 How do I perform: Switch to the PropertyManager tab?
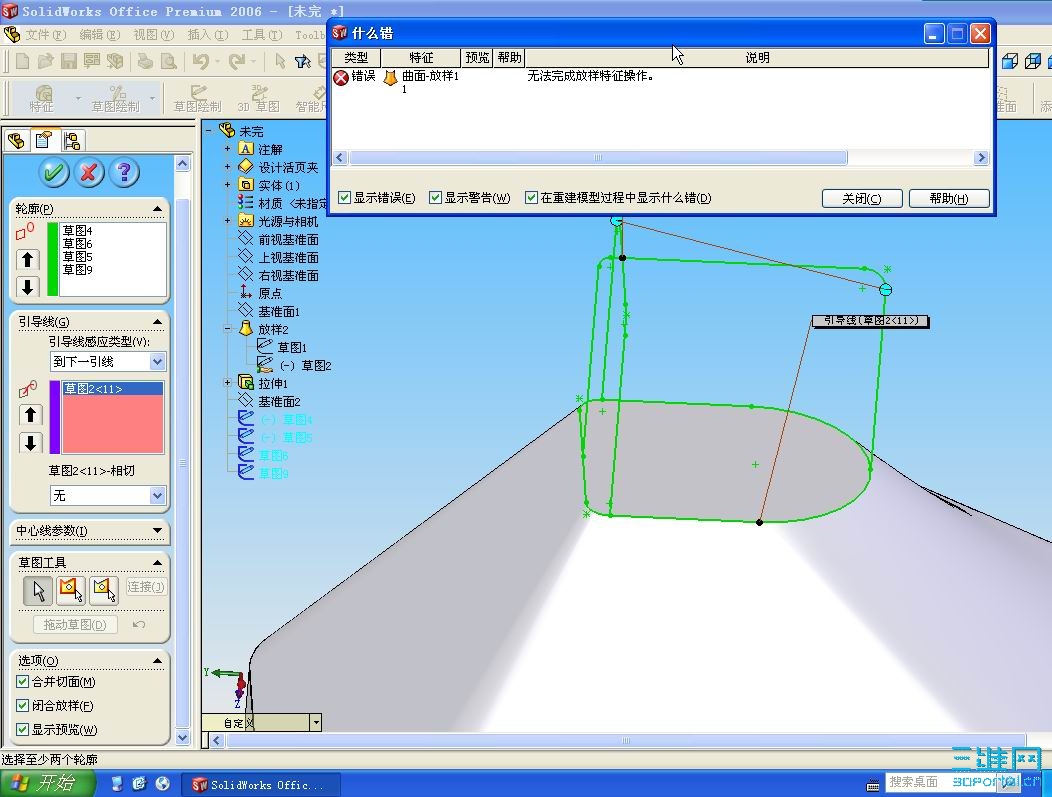point(44,140)
